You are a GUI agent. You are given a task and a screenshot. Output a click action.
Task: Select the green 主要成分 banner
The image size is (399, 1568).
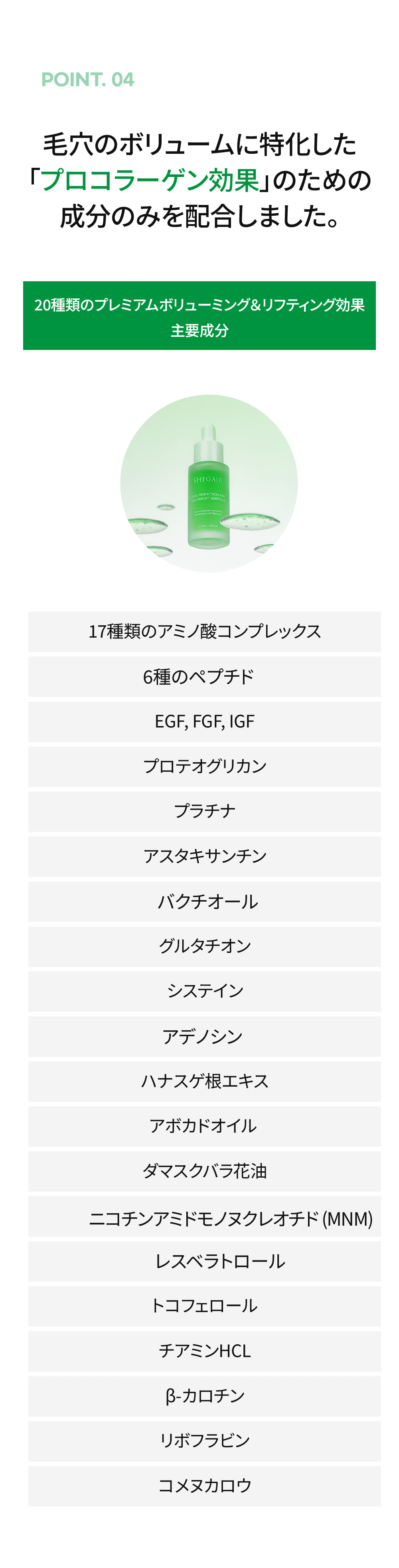pos(199,315)
